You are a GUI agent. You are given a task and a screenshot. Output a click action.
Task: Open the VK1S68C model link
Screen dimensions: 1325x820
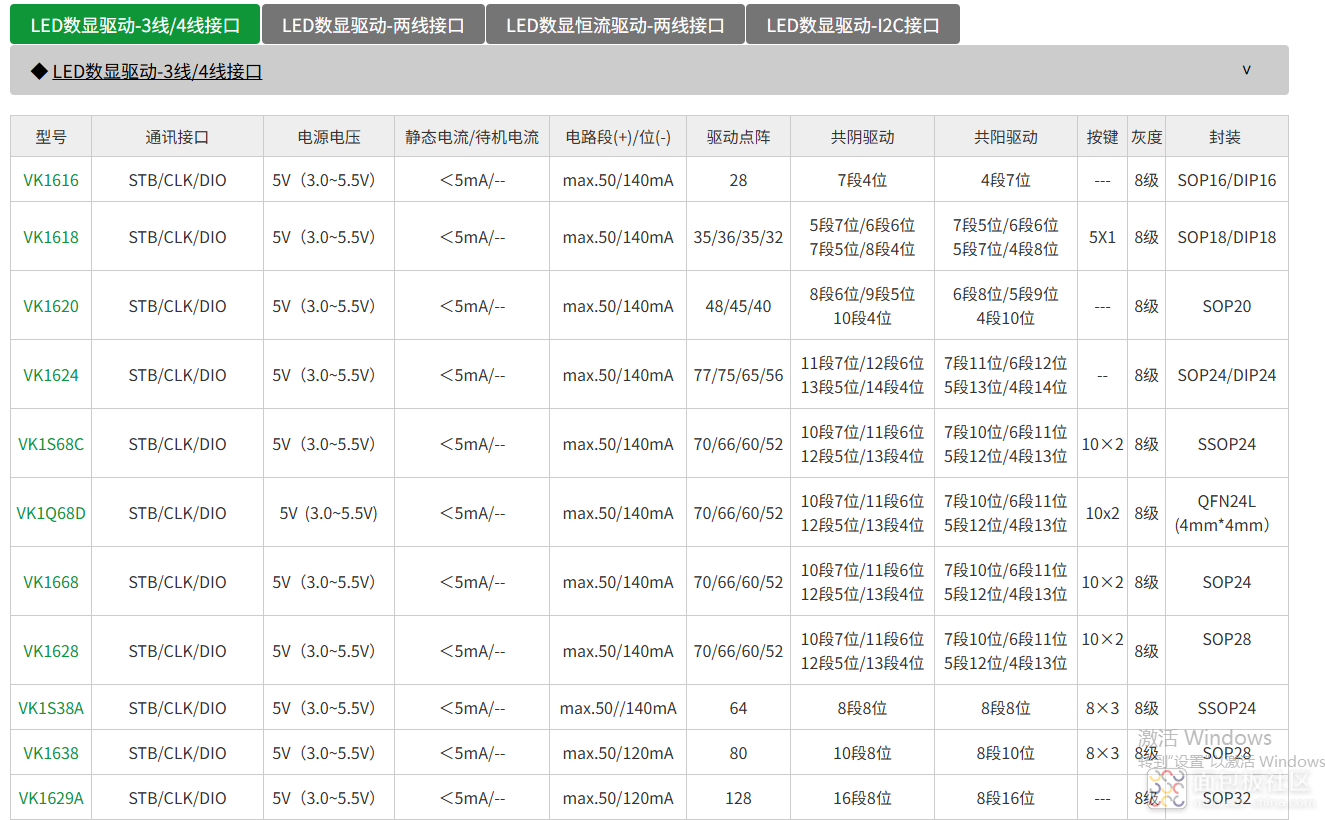(51, 444)
